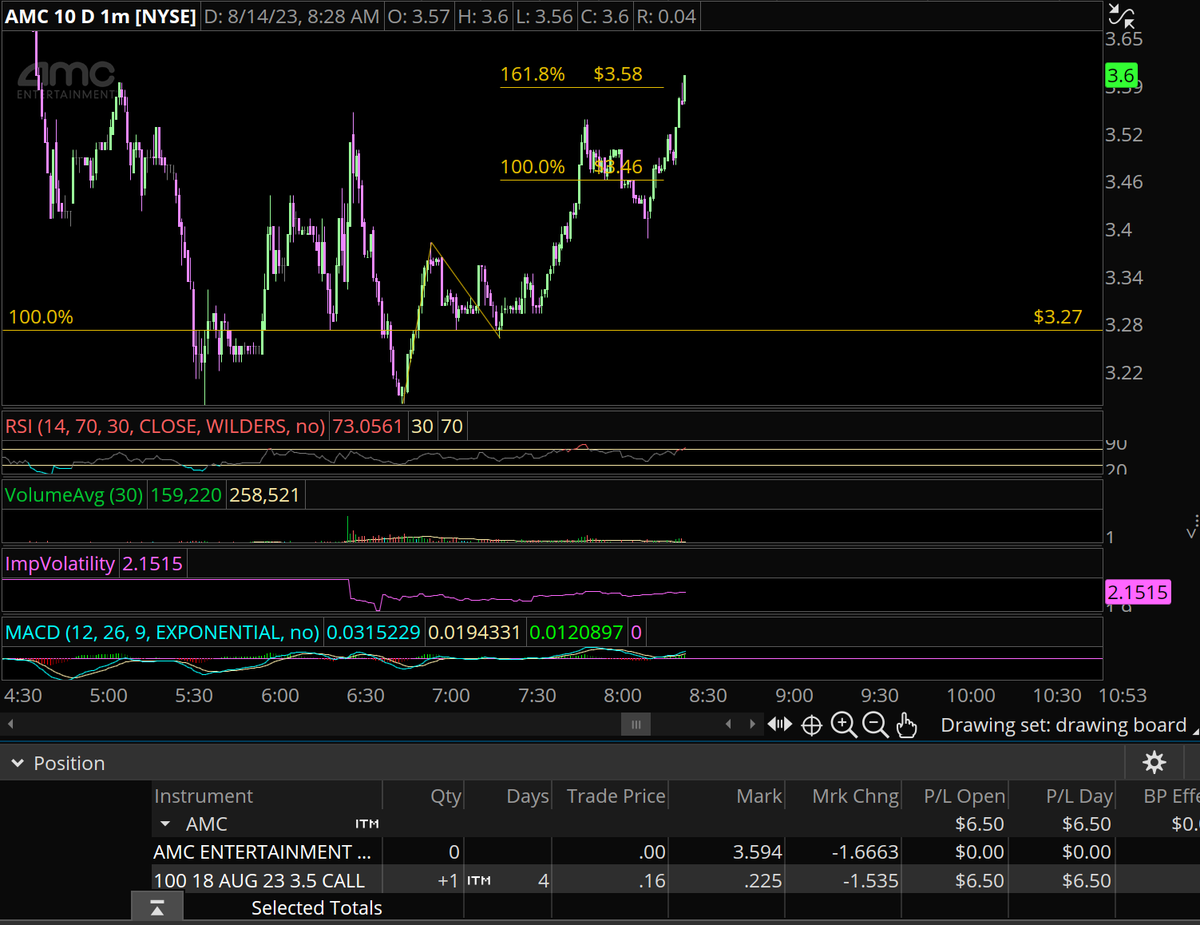Viewport: 1200px width, 925px height.
Task: Click the ImpVolatility study label
Action: 60,563
